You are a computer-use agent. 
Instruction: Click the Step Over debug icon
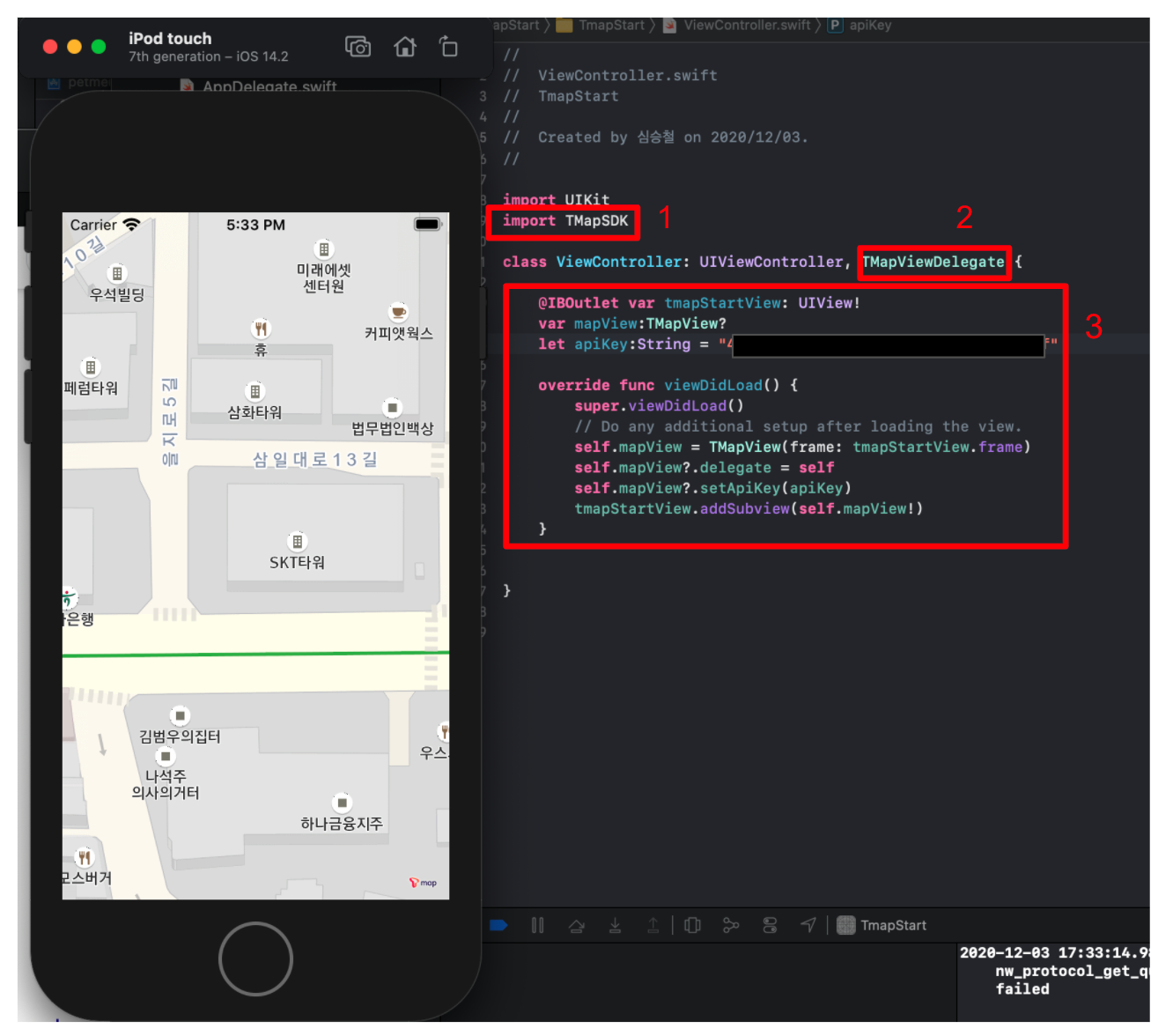click(x=576, y=925)
